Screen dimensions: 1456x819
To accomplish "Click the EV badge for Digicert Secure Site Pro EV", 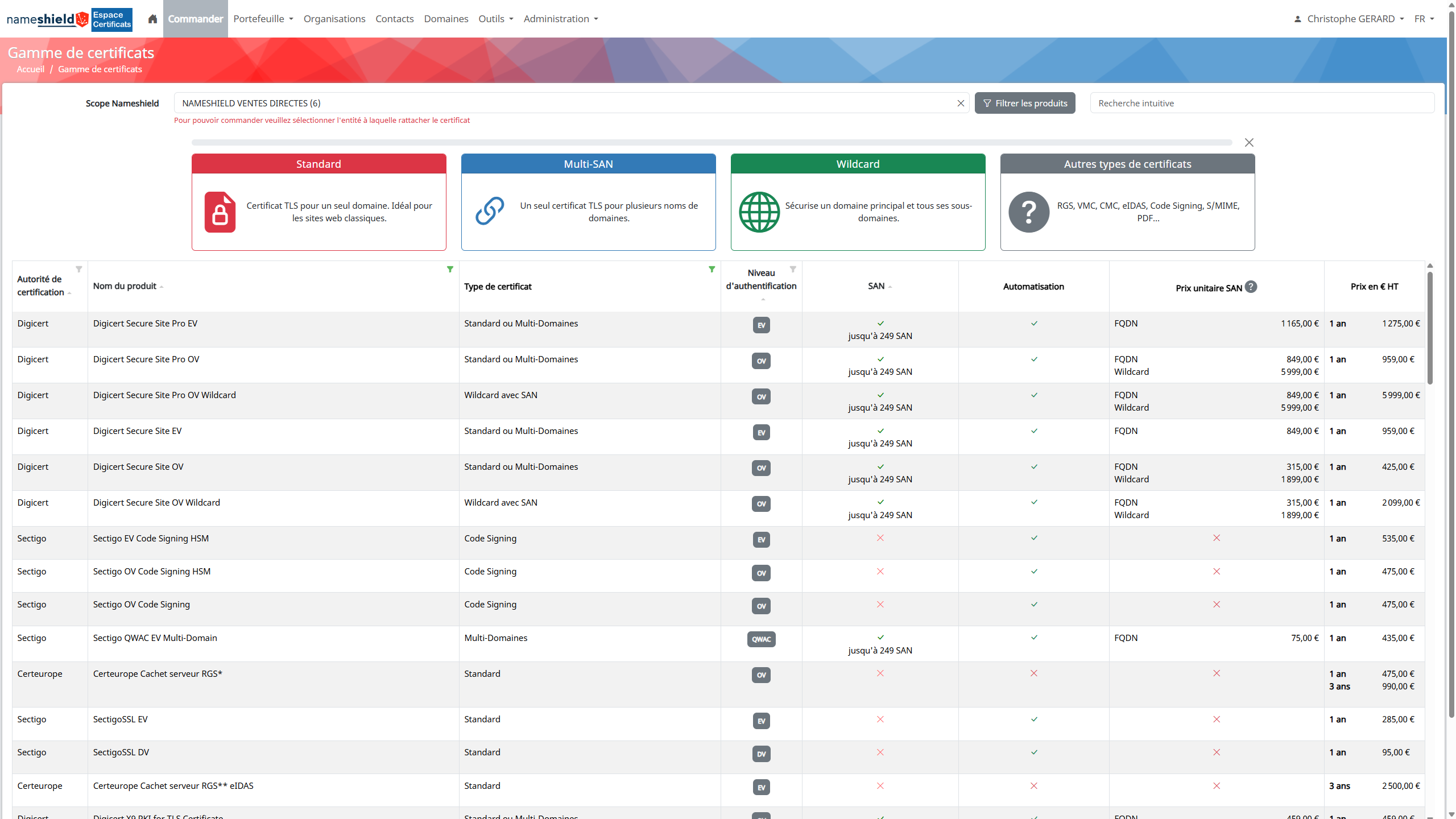I will (761, 325).
